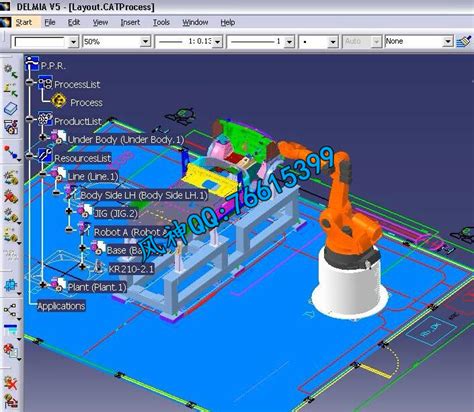
Task: Open the empty color combo box dropdown
Action: 73,42
